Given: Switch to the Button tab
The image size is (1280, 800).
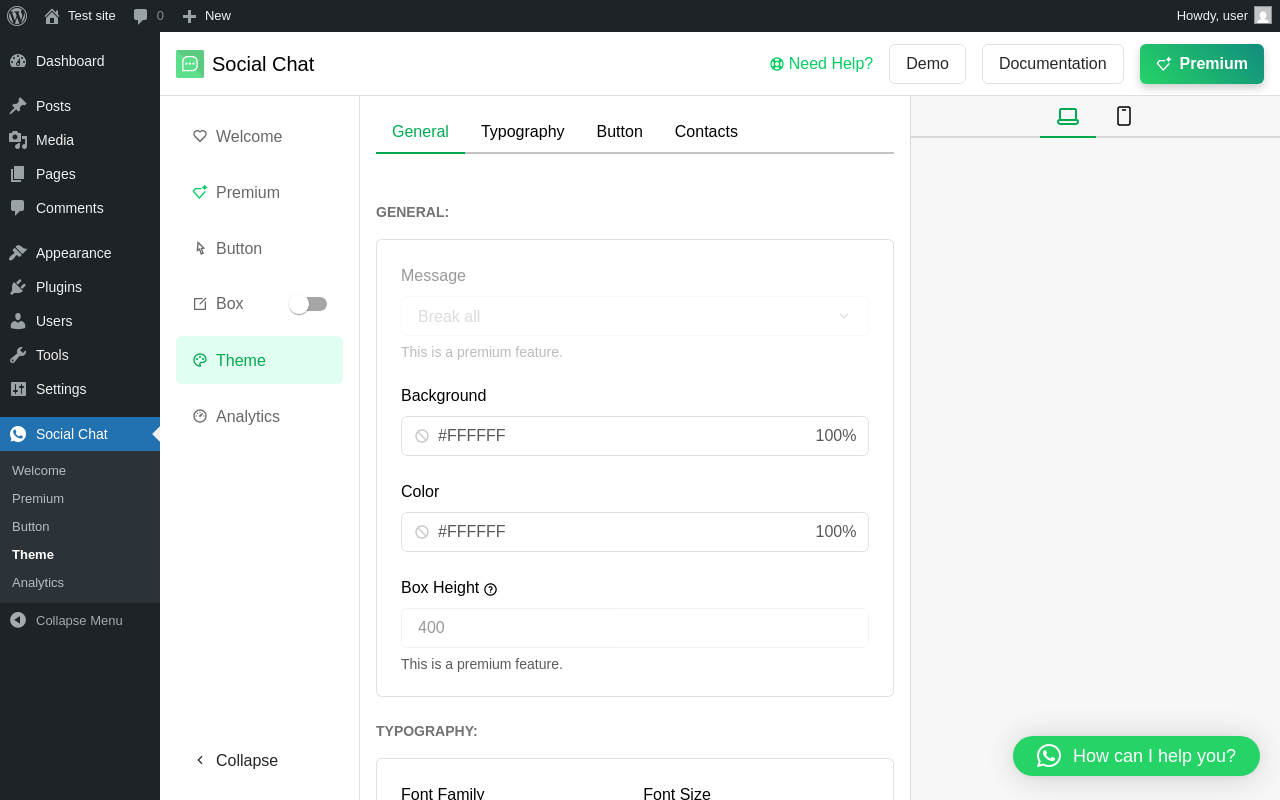Looking at the screenshot, I should [x=620, y=132].
